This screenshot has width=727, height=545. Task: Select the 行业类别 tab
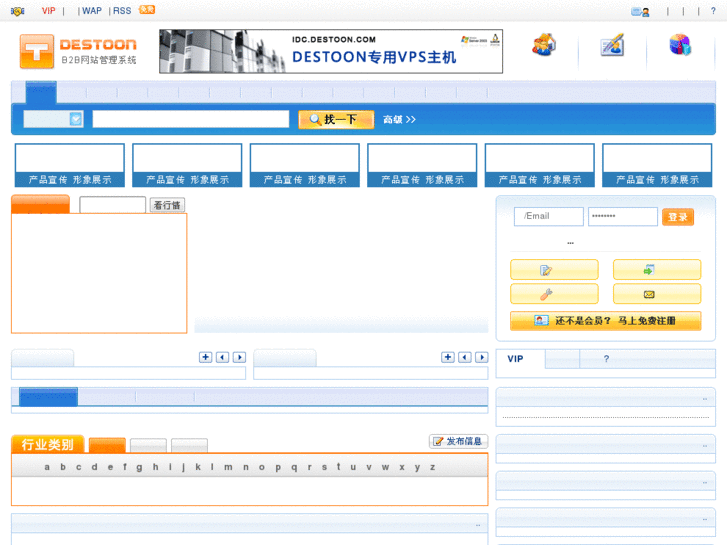tap(48, 444)
